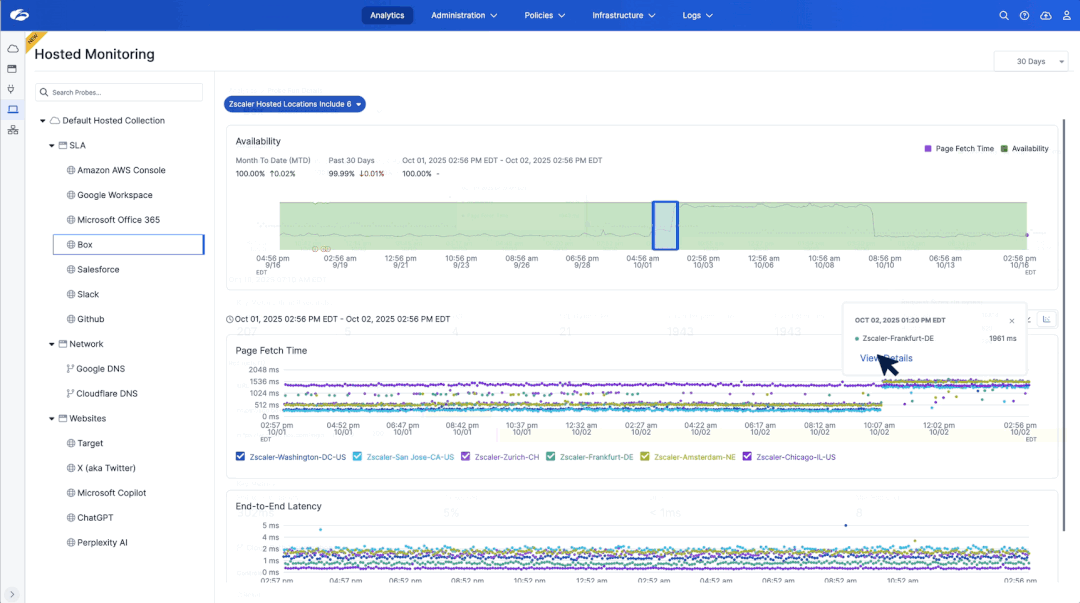
Task: Uncheck the Zscaler-Washington-DC-US legend checkbox
Action: pyautogui.click(x=240, y=457)
